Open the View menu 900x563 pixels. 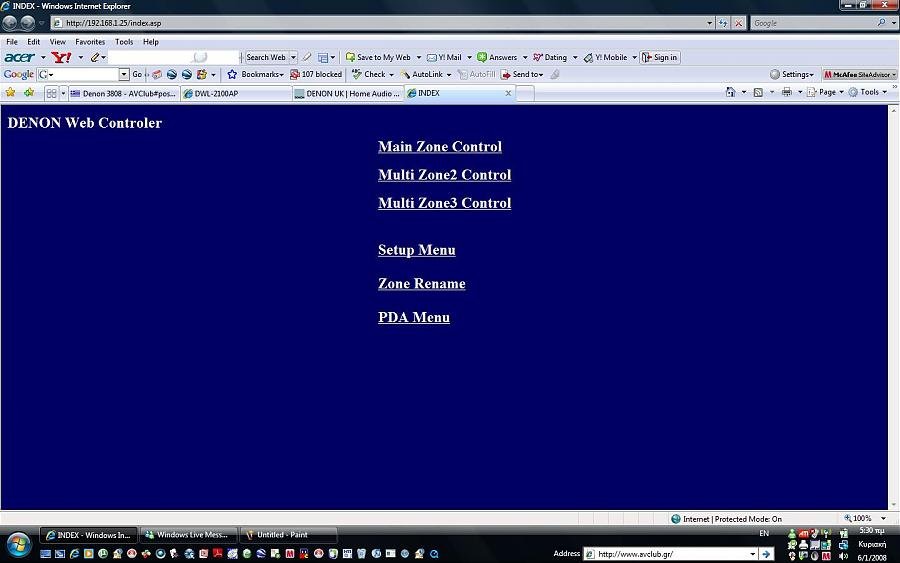57,42
